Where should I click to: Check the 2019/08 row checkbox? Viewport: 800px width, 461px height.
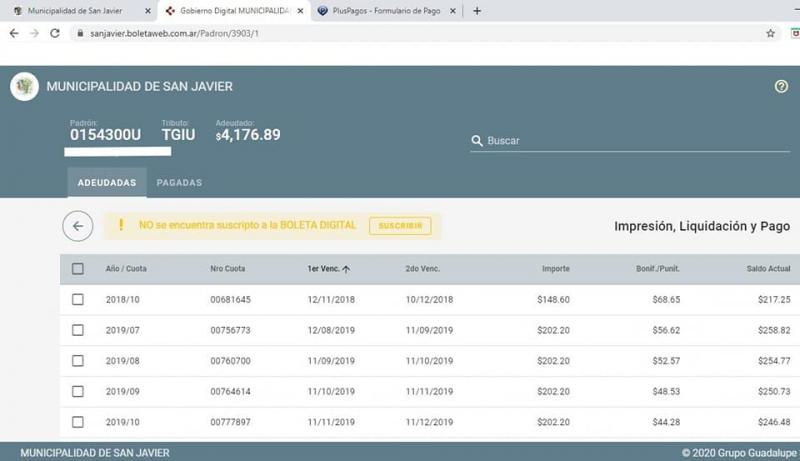(x=78, y=361)
